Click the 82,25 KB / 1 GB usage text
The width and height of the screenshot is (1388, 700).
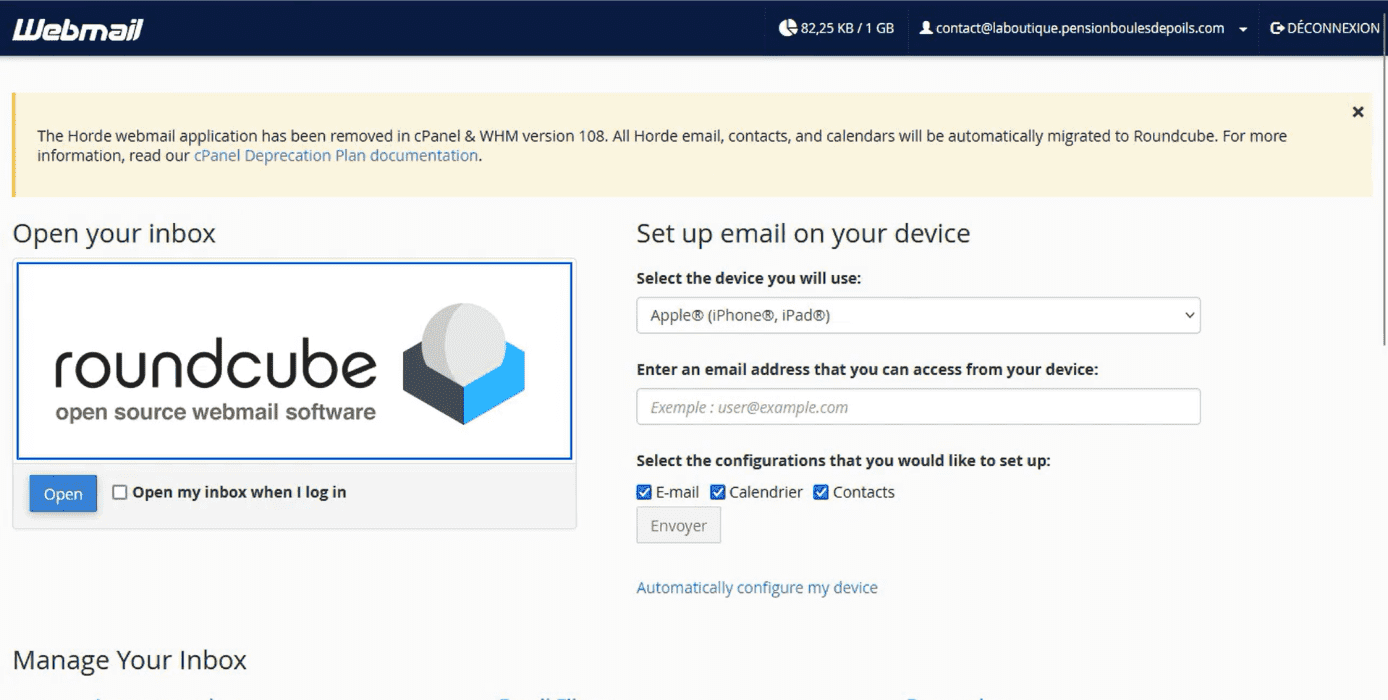point(847,28)
